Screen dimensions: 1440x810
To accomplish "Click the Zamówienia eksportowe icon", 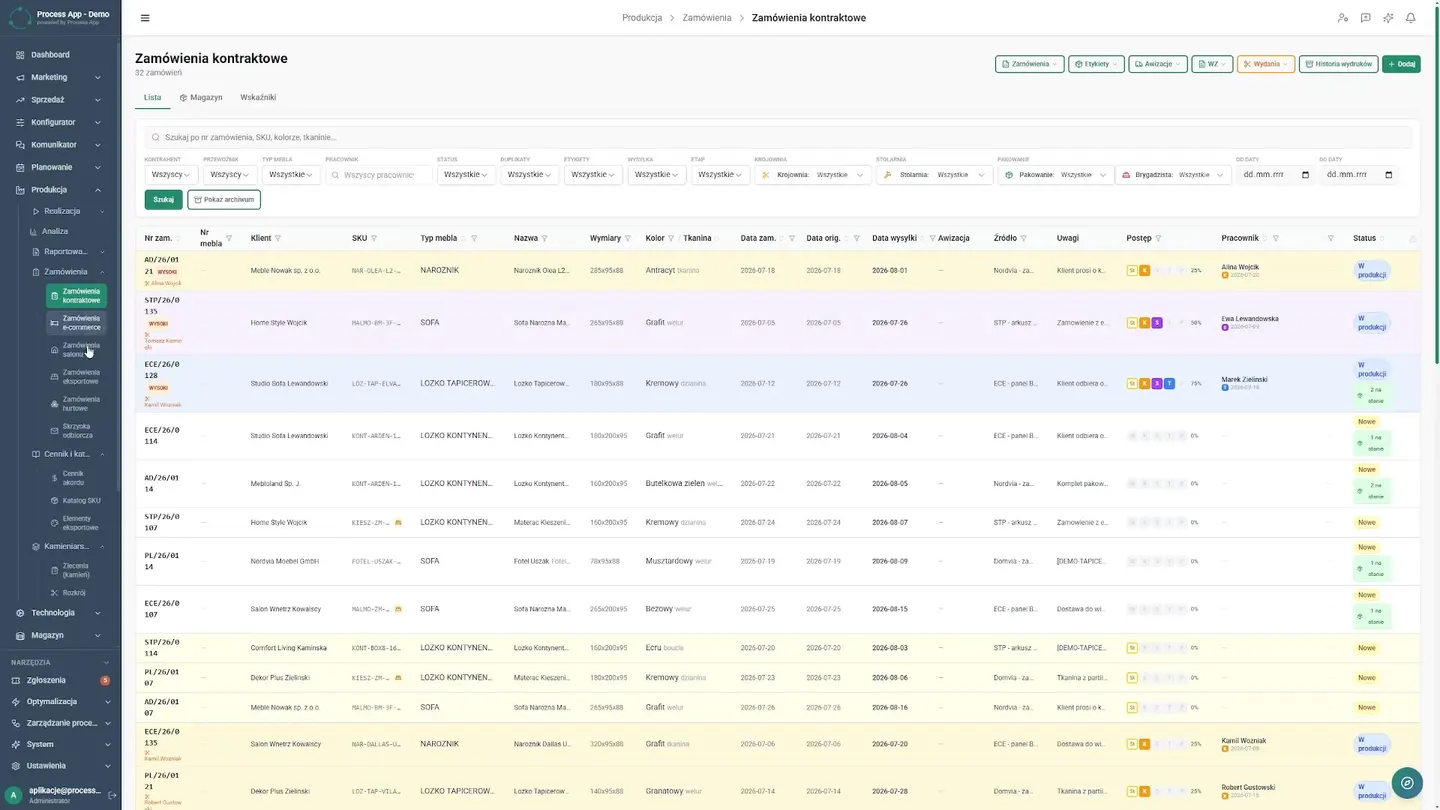I will 55,377.
